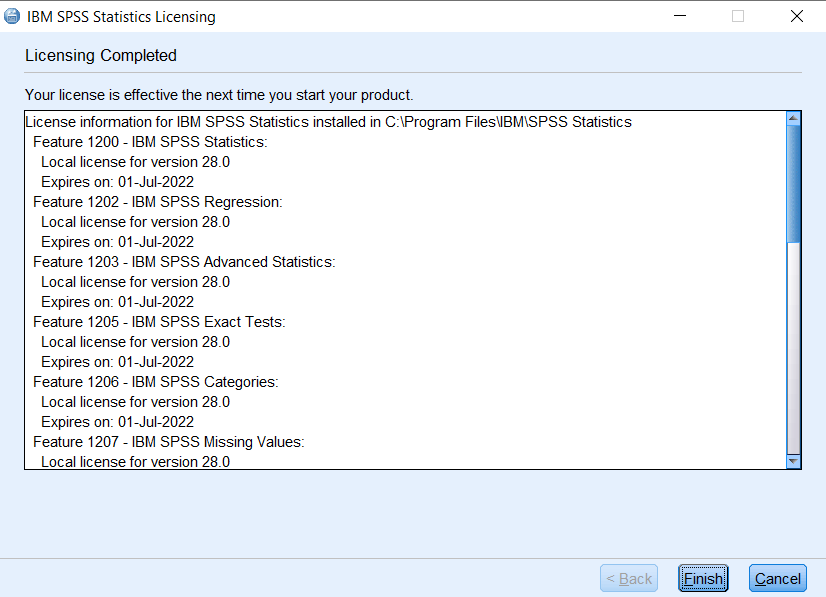Click 'Expires on' line under Feature 1203
826x597 pixels.
(x=117, y=302)
